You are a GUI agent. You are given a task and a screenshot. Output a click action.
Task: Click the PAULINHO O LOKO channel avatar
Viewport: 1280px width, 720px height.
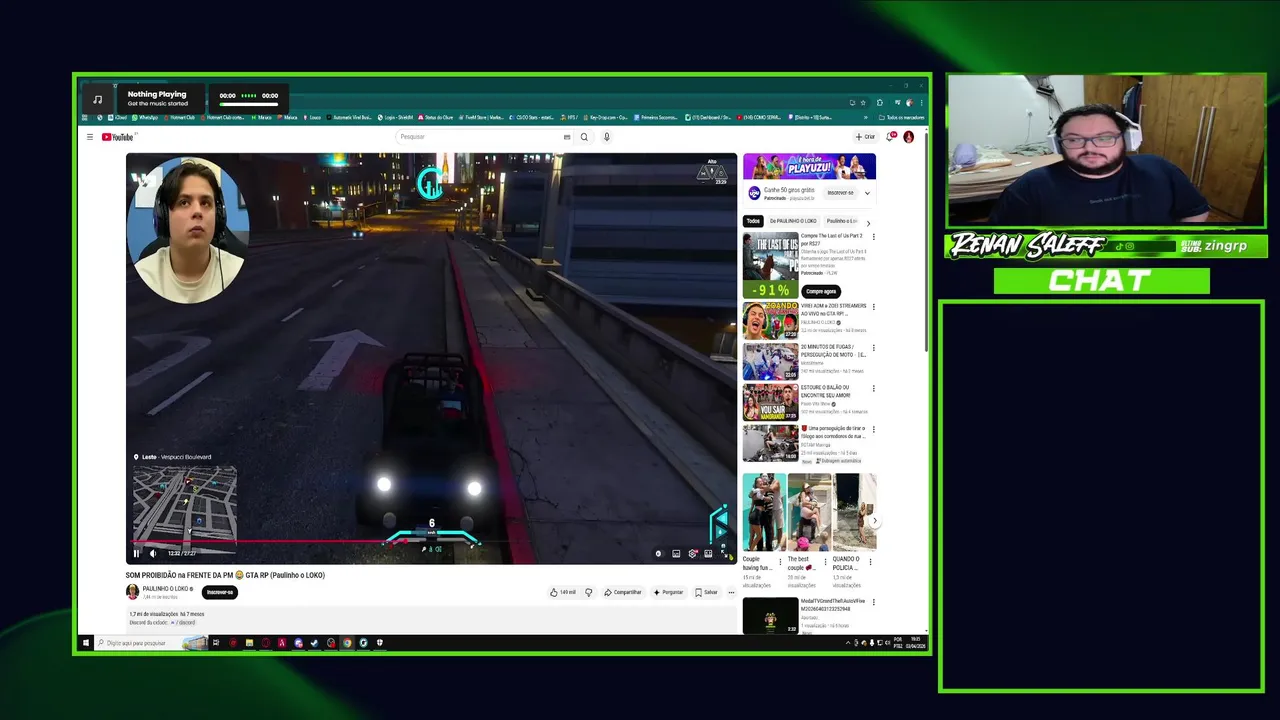tap(132, 592)
